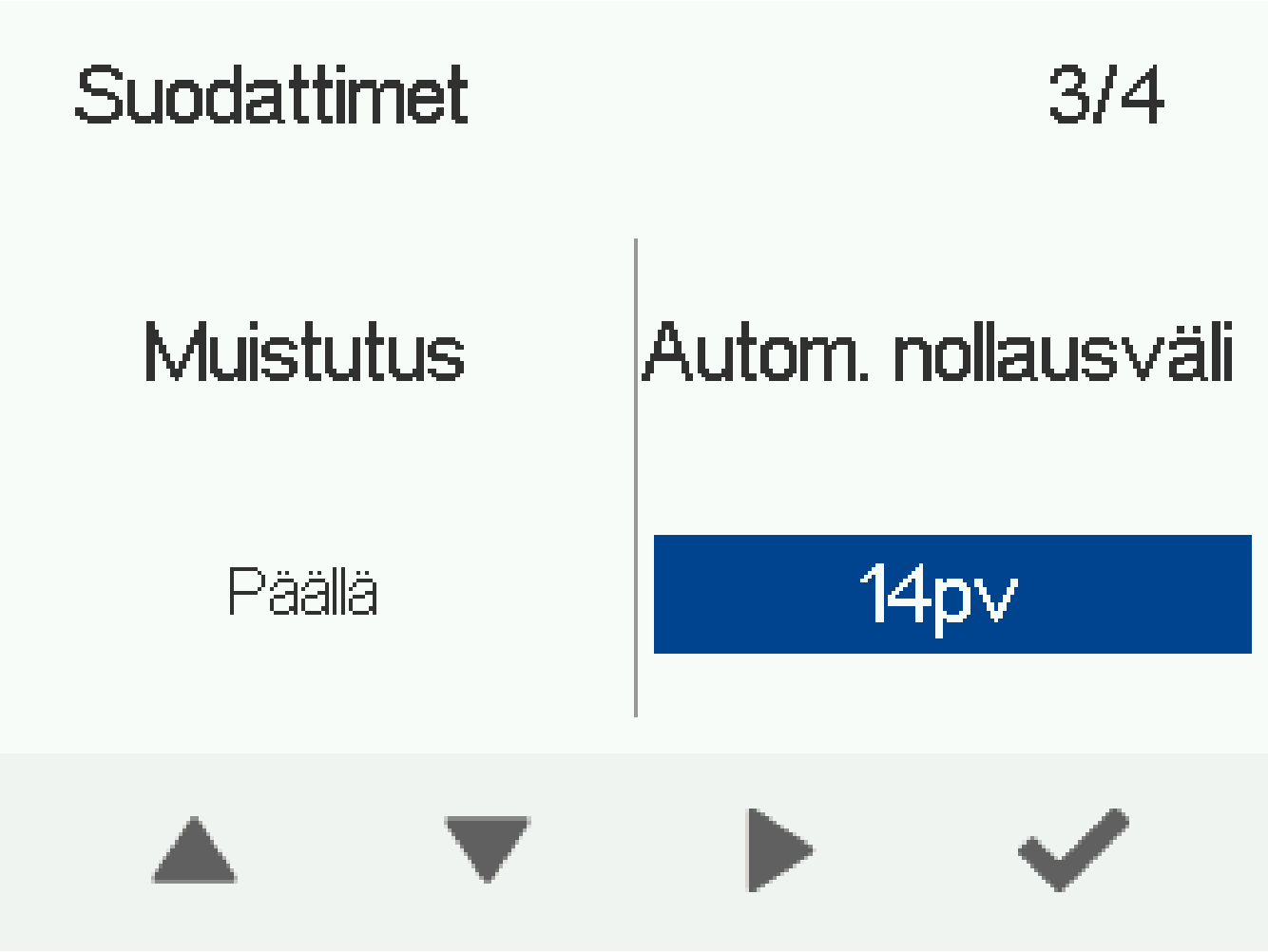The image size is (1268, 952).
Task: Save the 14pv interval via checkmark
Action: click(x=1073, y=848)
